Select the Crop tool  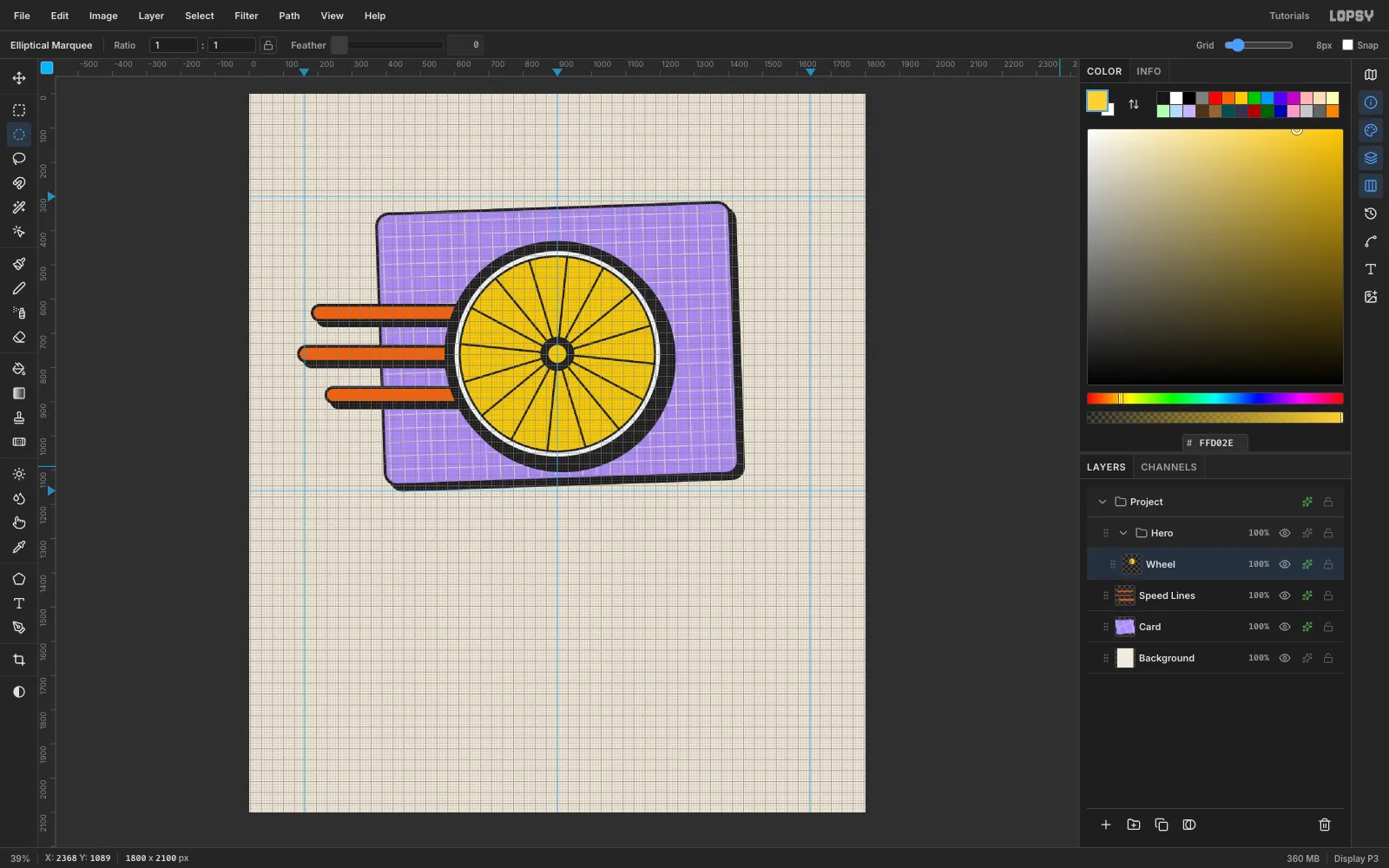[x=19, y=660]
